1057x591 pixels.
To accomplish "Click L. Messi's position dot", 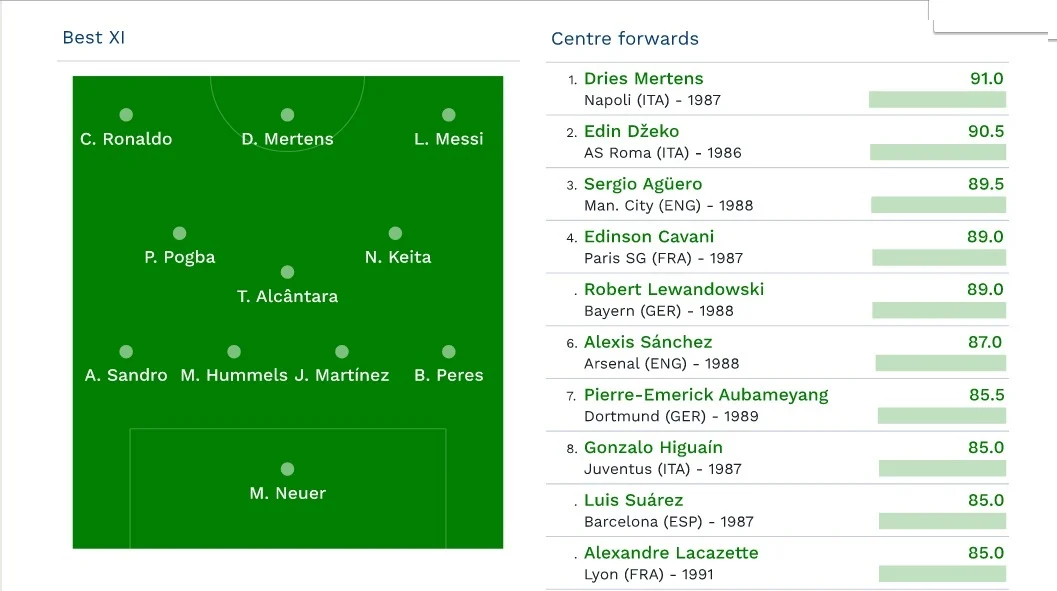I will coord(448,115).
